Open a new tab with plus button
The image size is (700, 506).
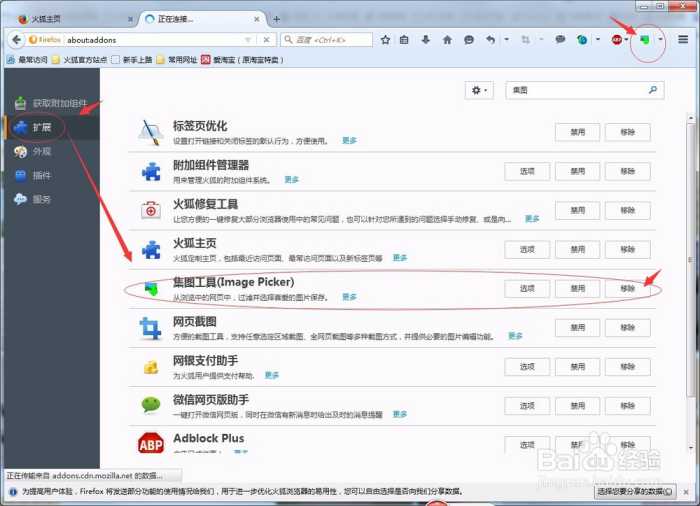(x=276, y=19)
